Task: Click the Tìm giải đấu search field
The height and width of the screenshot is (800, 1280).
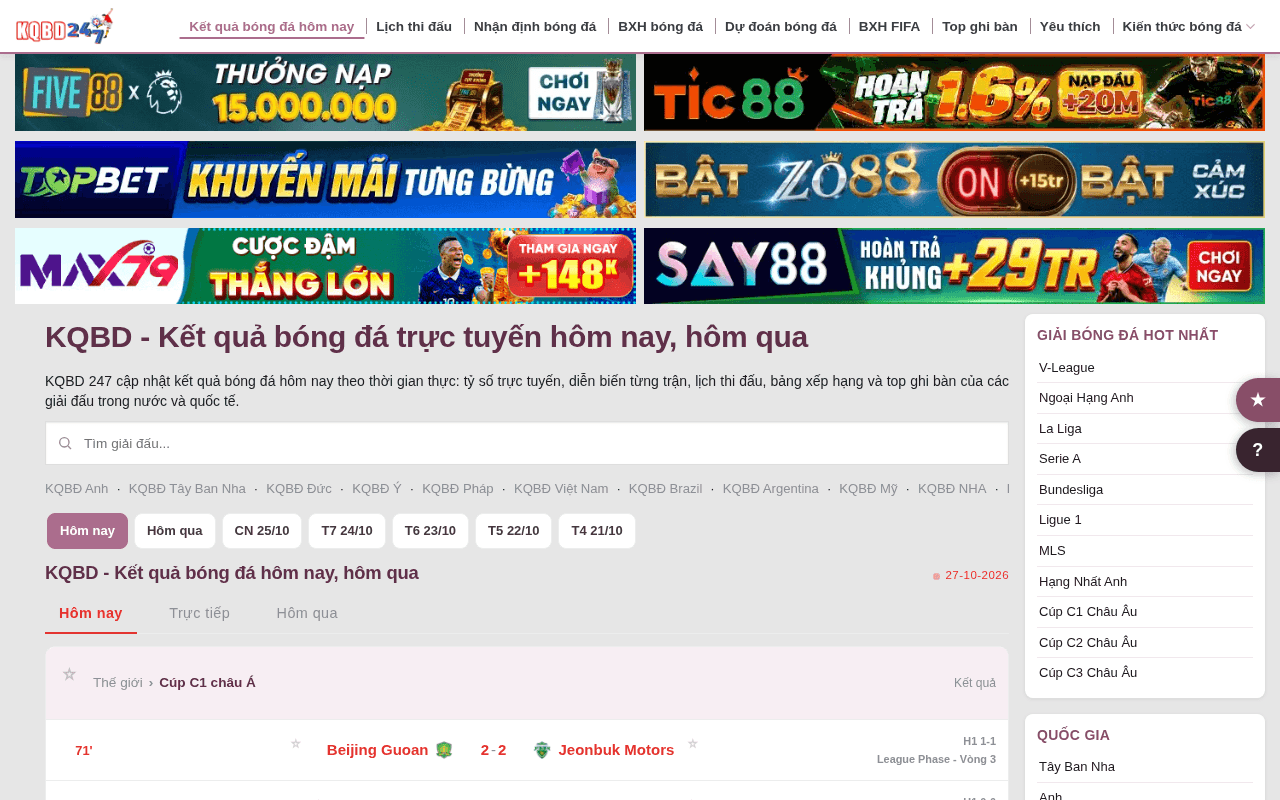Action: (527, 443)
